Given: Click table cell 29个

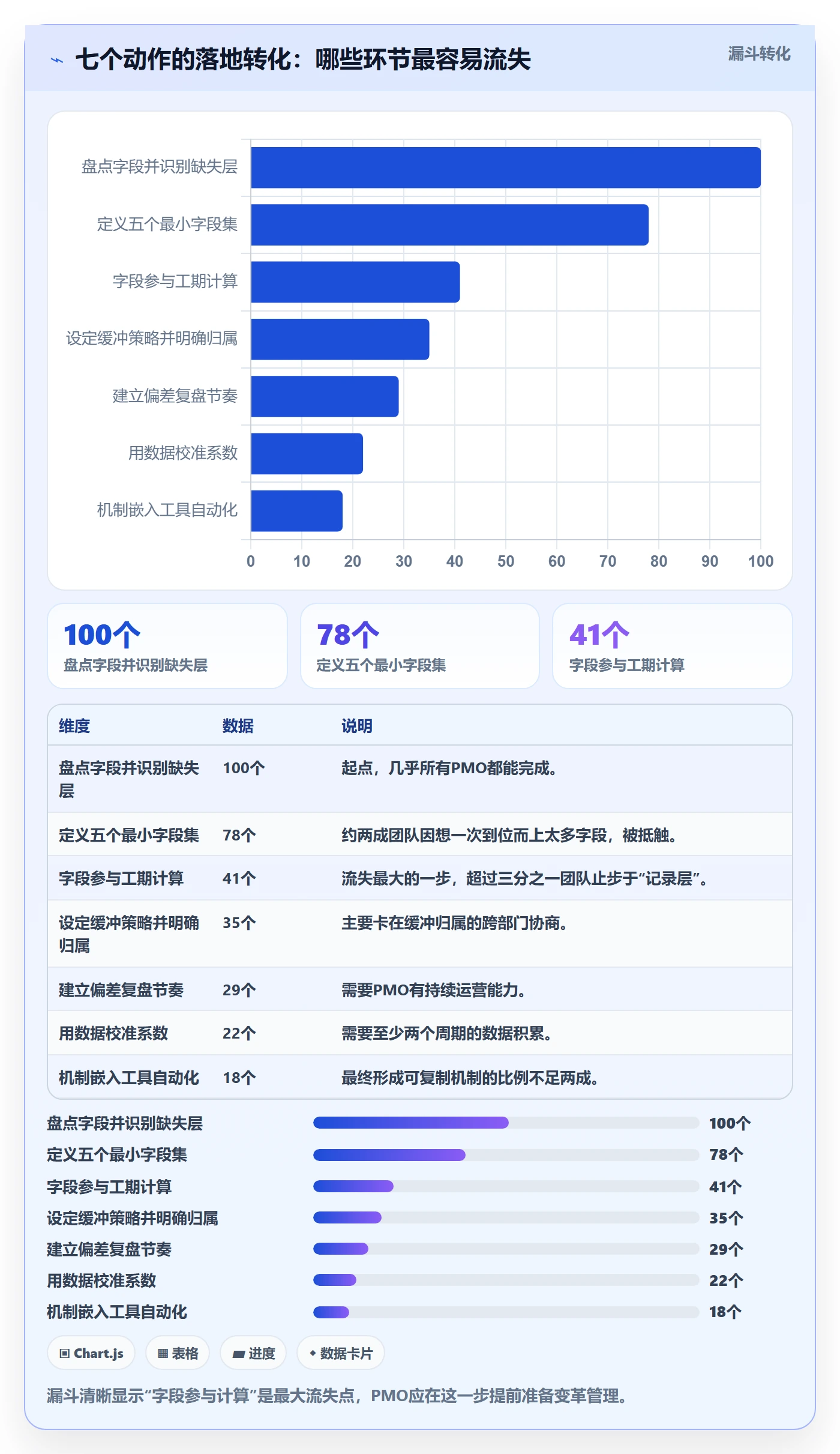Looking at the screenshot, I should [239, 990].
